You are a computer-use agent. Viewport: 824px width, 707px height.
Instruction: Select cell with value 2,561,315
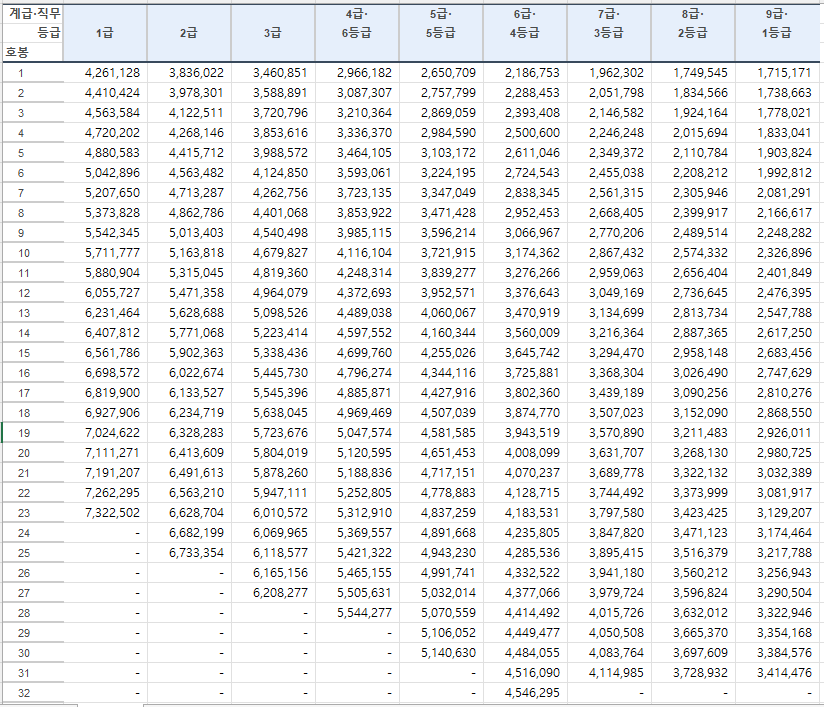(610, 192)
